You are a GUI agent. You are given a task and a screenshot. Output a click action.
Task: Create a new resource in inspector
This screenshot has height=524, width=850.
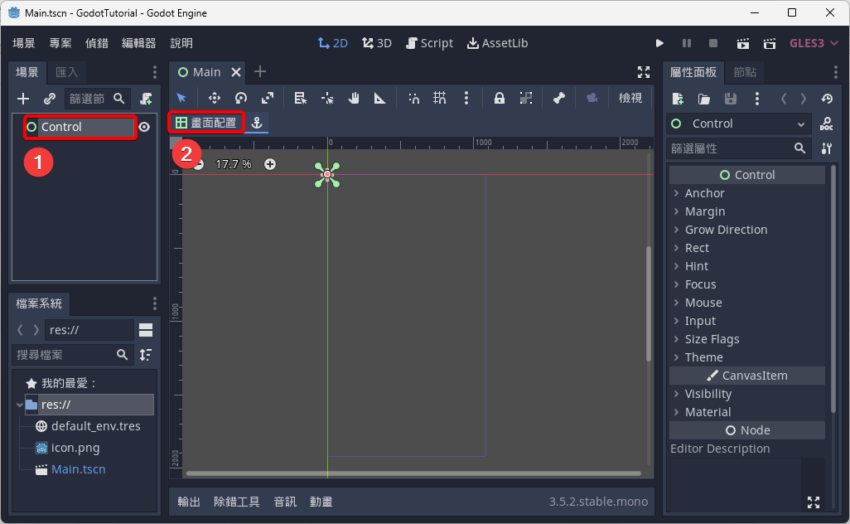(678, 99)
